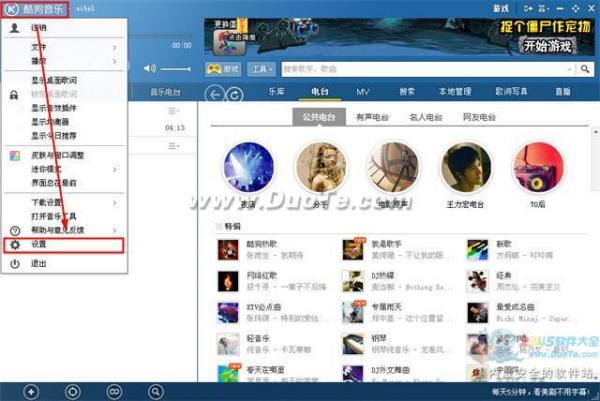Expand the 下载设置 submenu
This screenshot has width=600, height=401.
pyautogui.click(x=64, y=202)
